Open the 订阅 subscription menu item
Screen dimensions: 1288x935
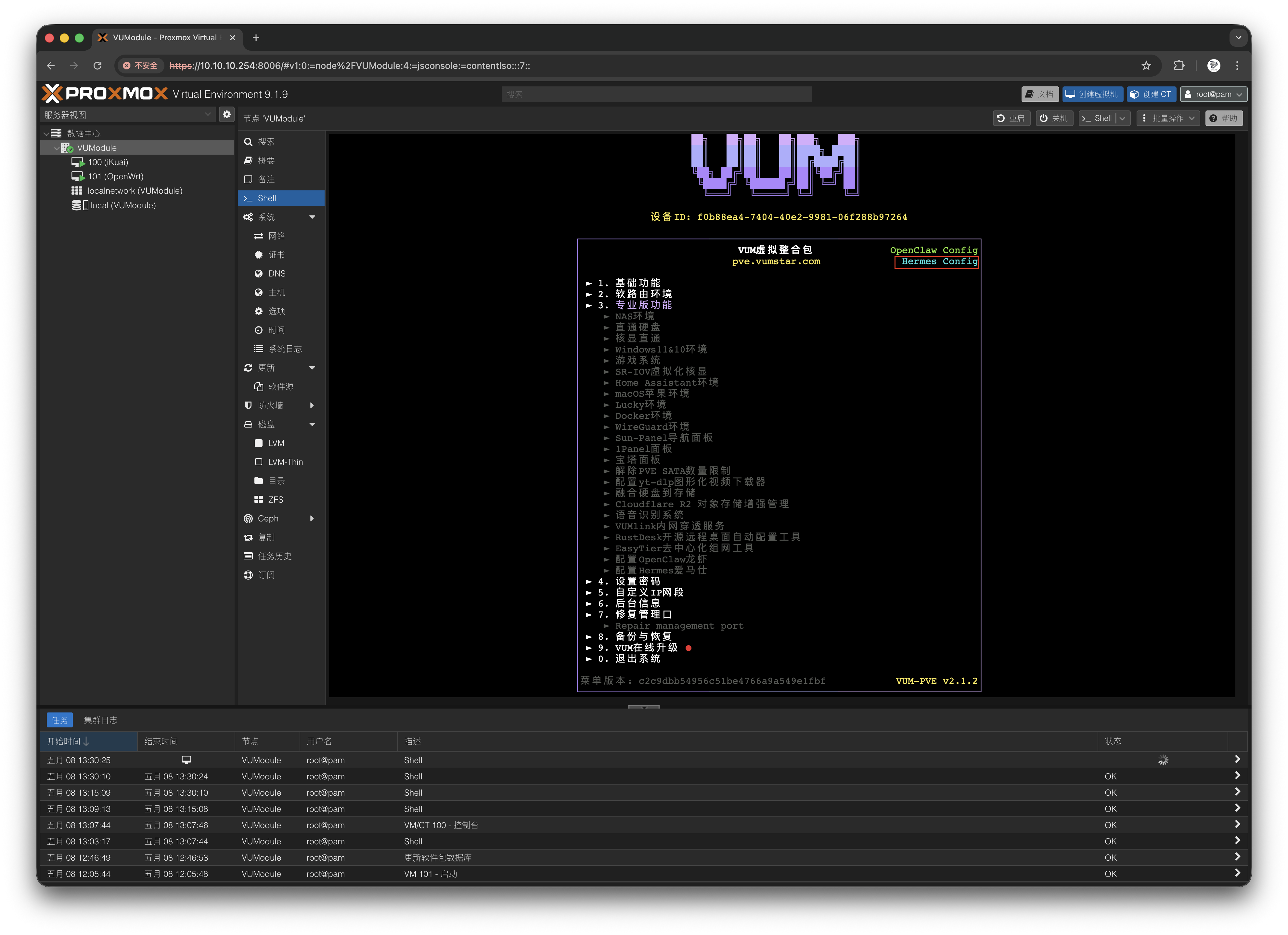click(x=281, y=575)
